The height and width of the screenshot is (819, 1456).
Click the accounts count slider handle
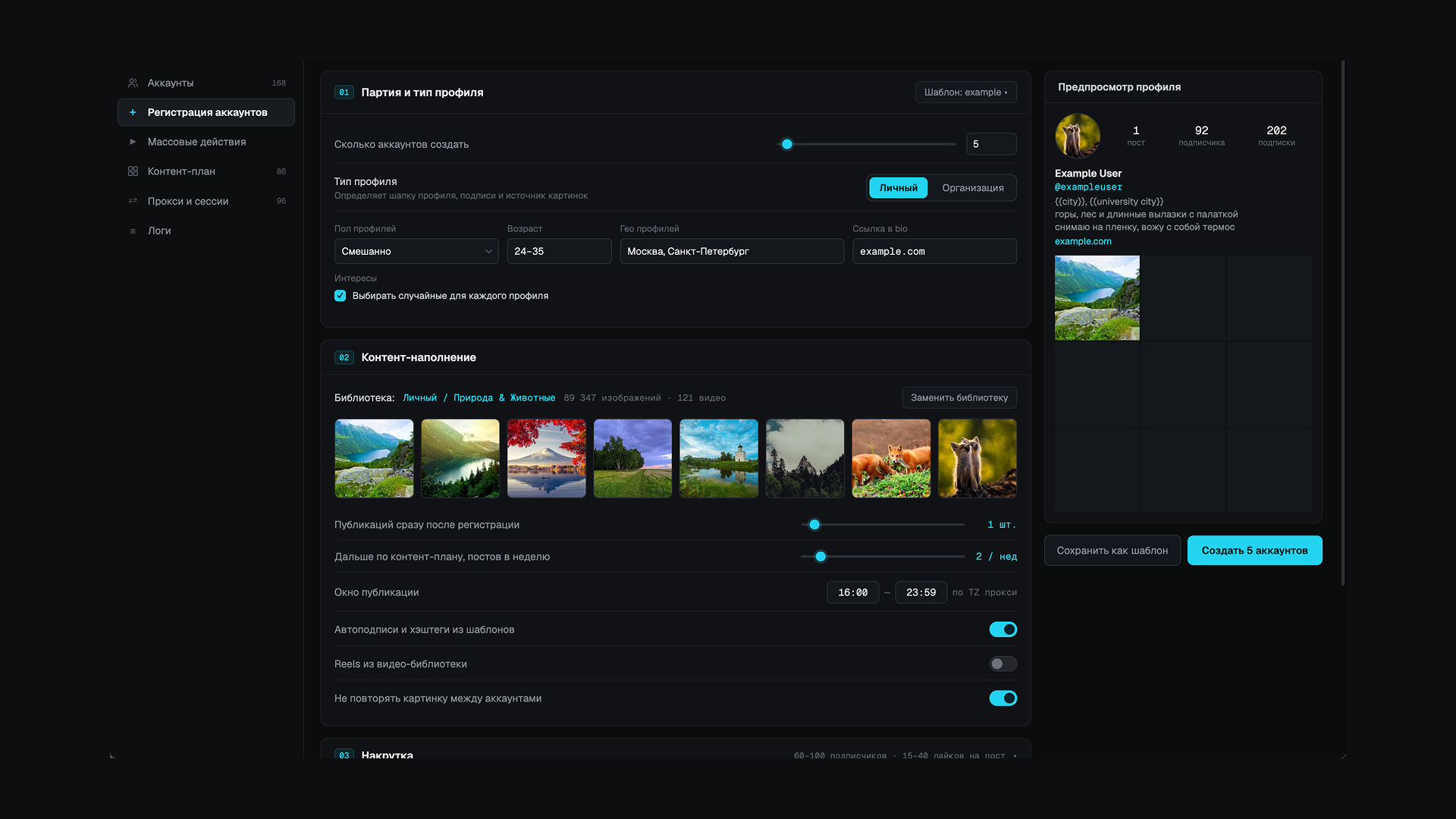(787, 144)
